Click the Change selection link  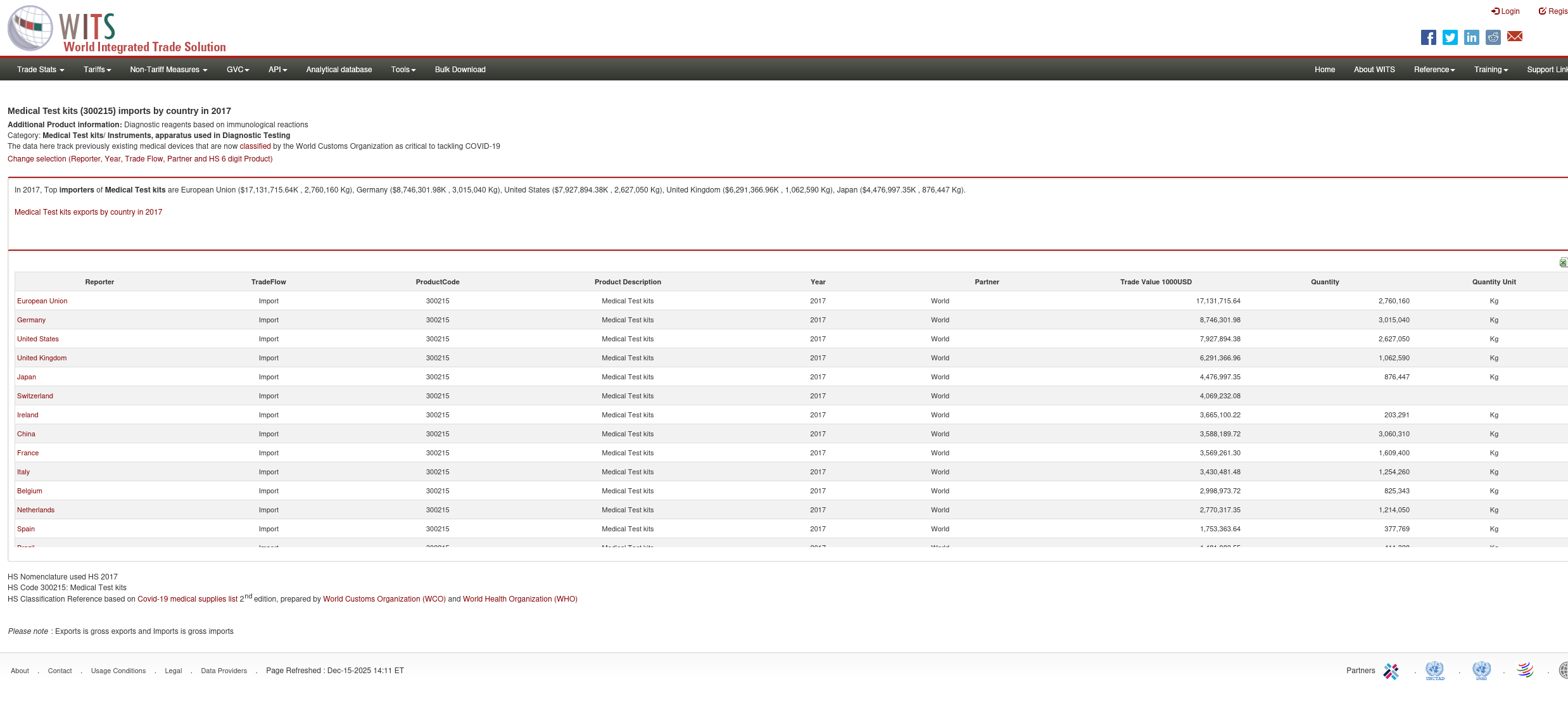point(140,159)
